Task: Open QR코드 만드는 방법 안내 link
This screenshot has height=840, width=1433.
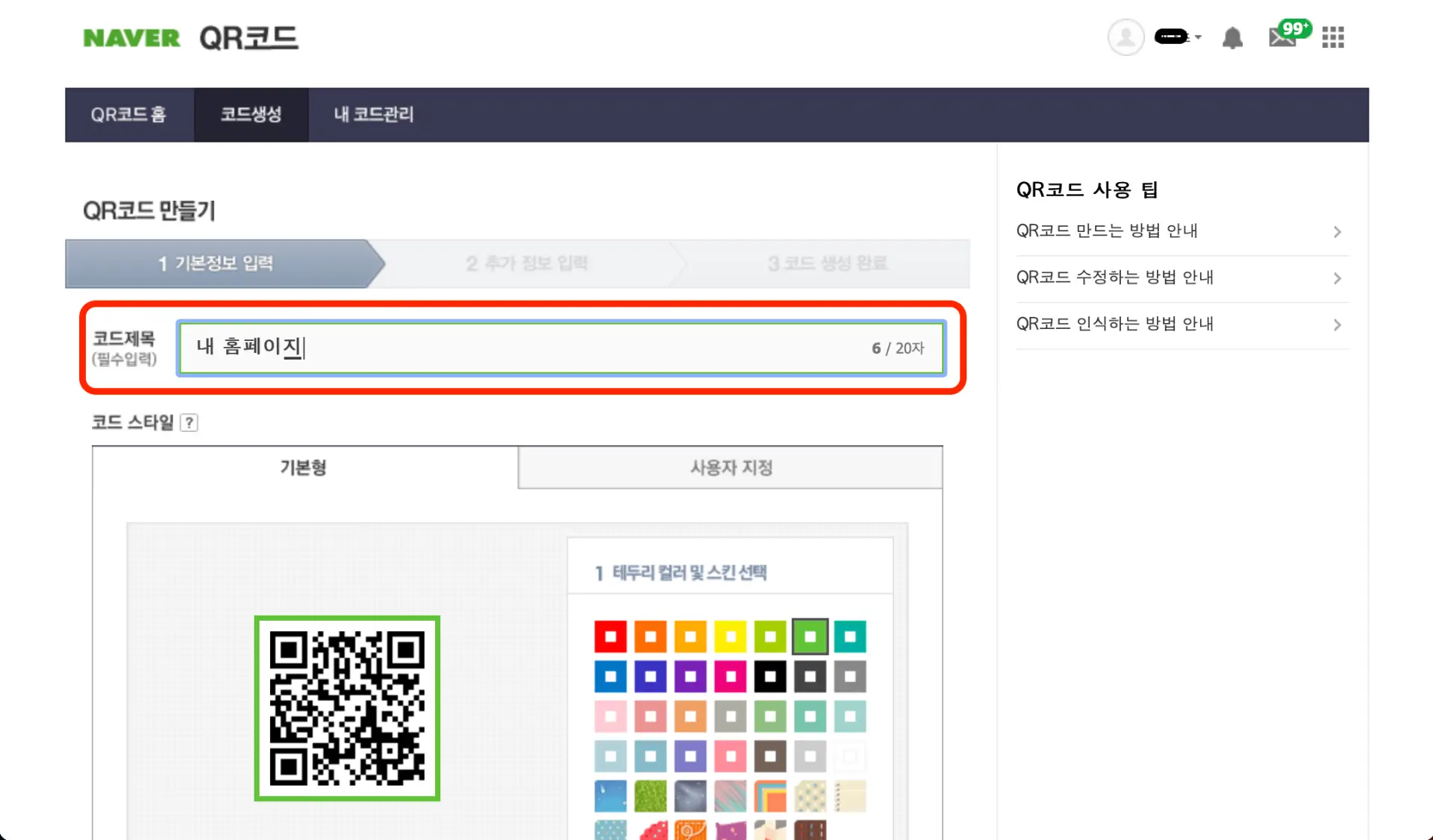Action: pos(1107,231)
